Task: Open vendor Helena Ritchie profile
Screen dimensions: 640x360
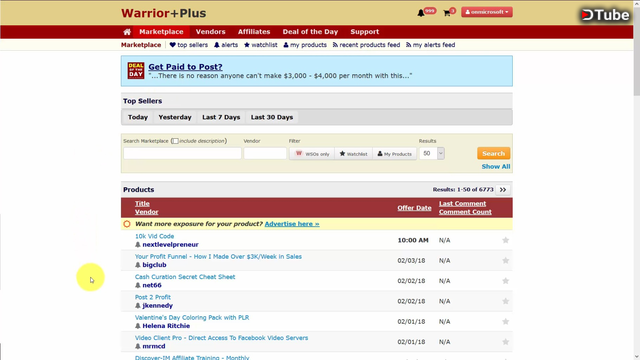Action: pos(166,326)
